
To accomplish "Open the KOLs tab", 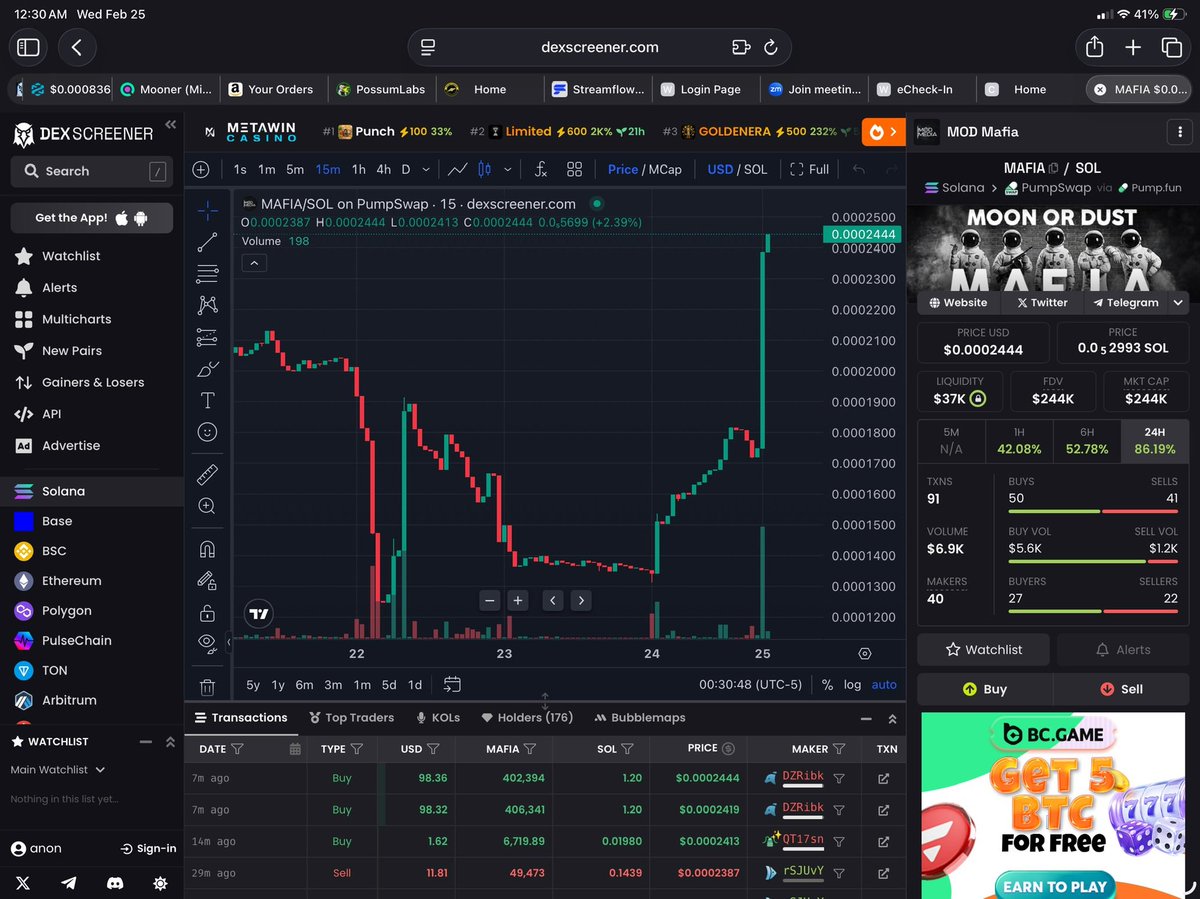I will pyautogui.click(x=438, y=717).
